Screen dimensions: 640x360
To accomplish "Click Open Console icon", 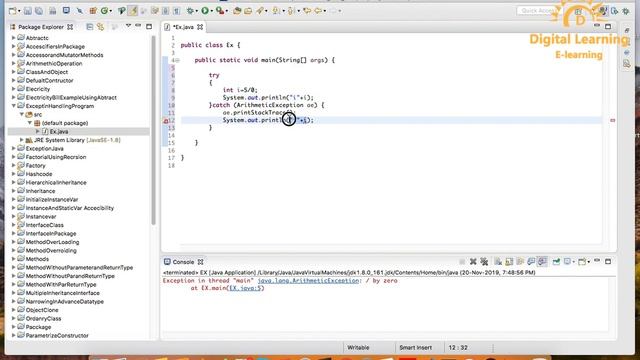I will tap(582, 262).
